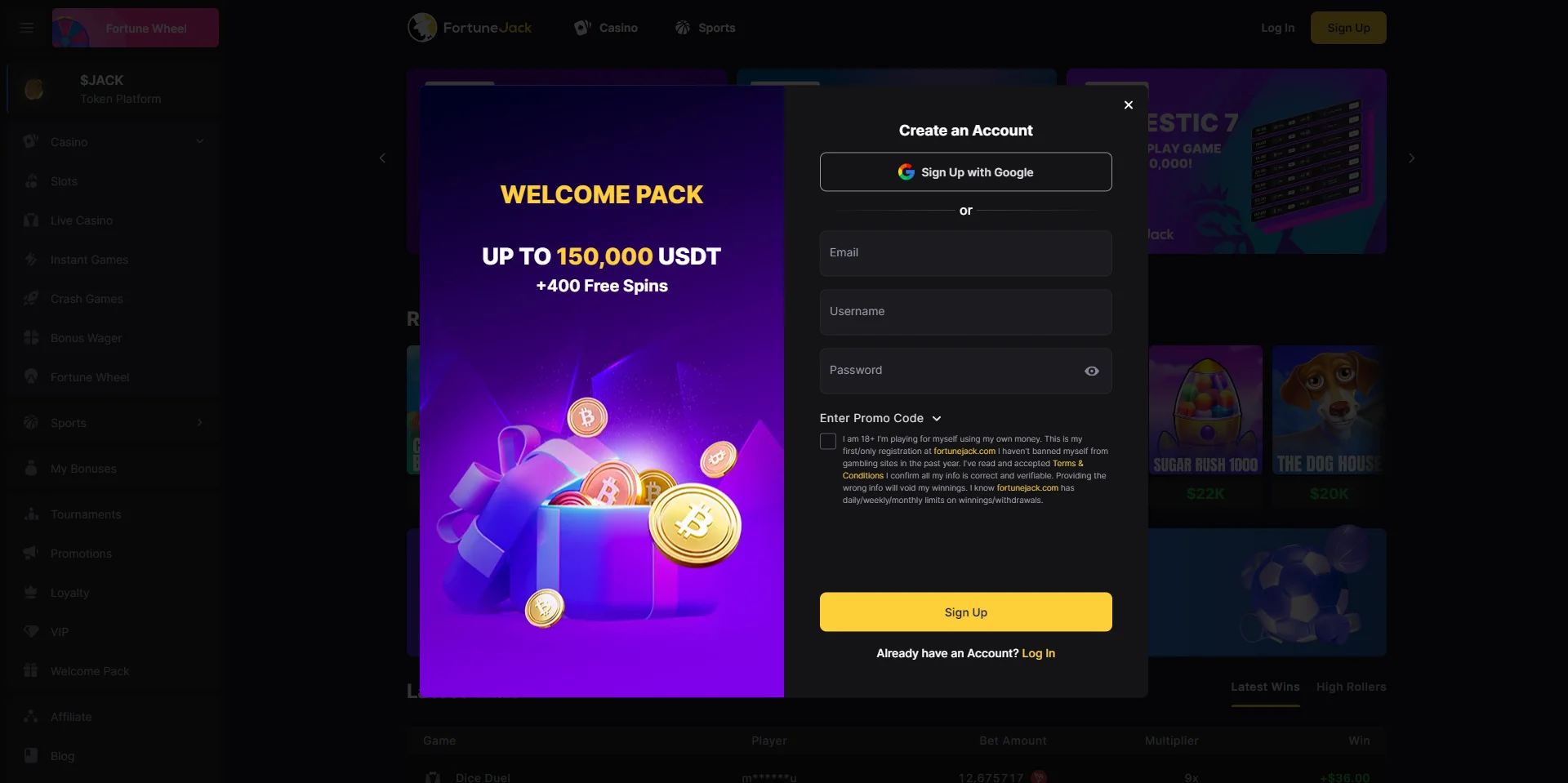Click the Slots sidebar icon

[31, 181]
